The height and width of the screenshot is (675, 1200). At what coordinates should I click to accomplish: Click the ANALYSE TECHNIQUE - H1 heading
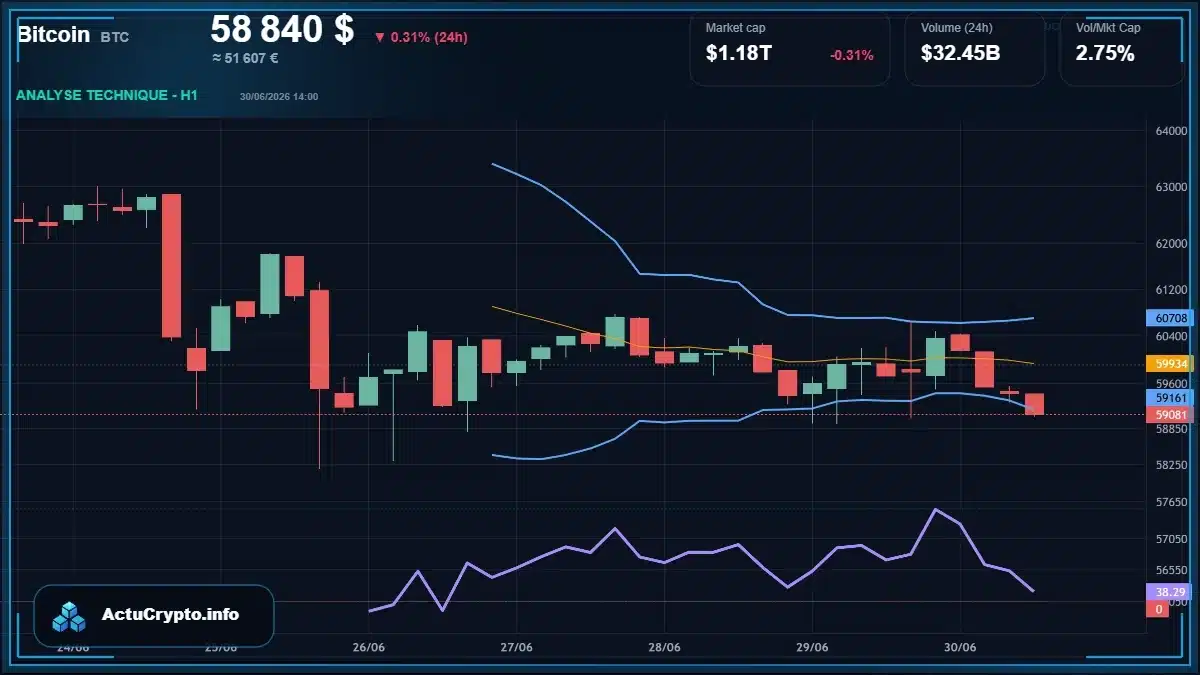click(x=107, y=95)
